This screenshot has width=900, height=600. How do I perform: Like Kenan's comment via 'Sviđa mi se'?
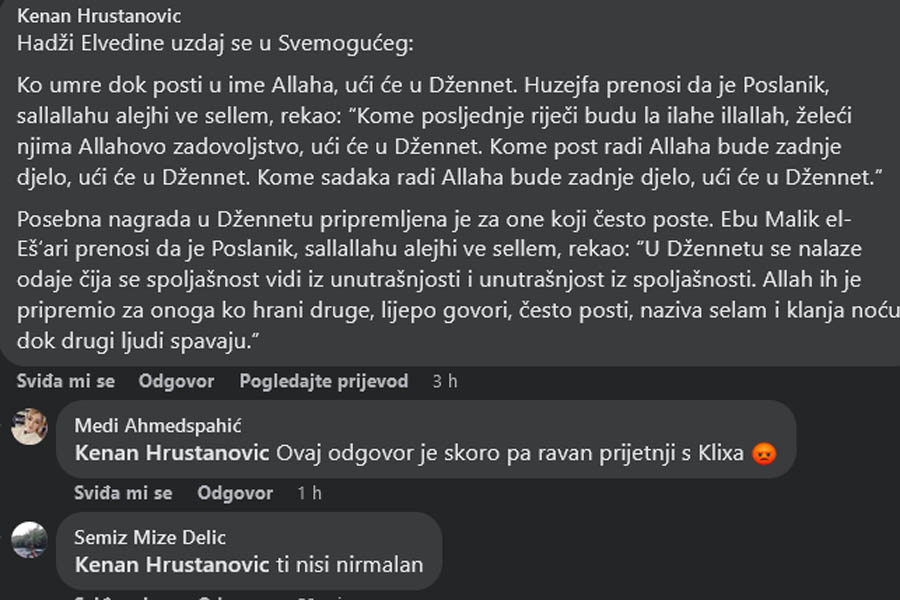65,381
